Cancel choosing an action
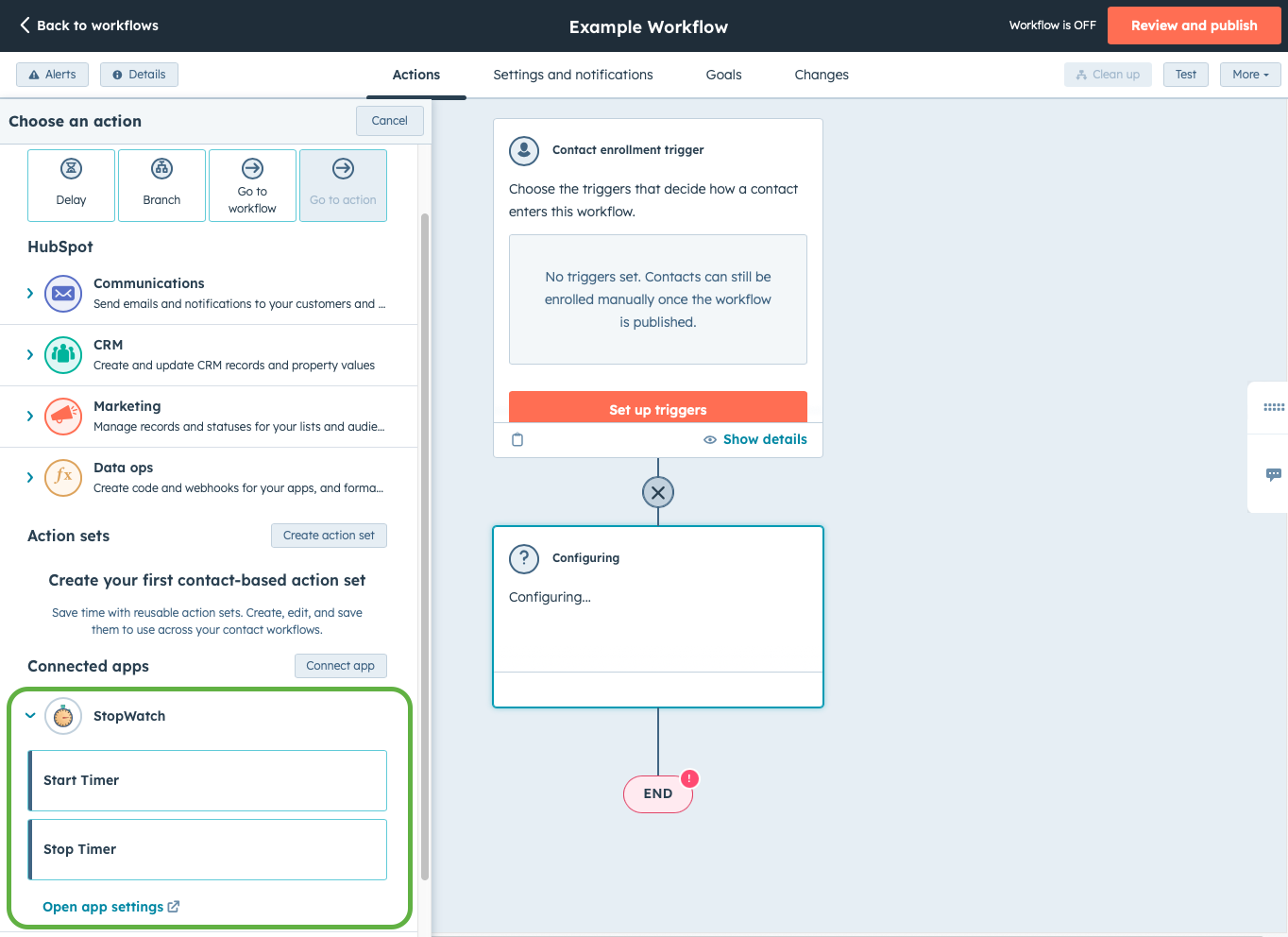 coord(390,121)
